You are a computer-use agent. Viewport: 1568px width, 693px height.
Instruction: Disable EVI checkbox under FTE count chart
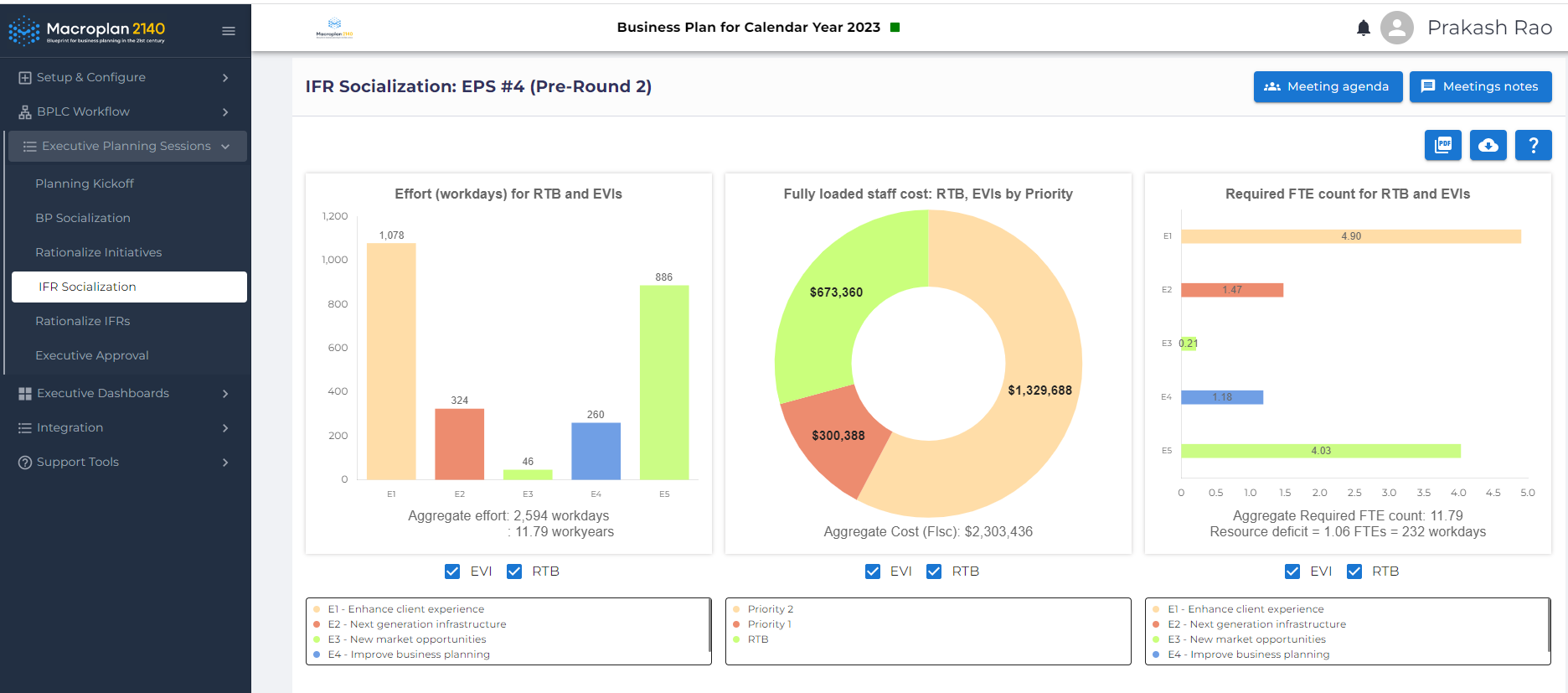point(1292,571)
